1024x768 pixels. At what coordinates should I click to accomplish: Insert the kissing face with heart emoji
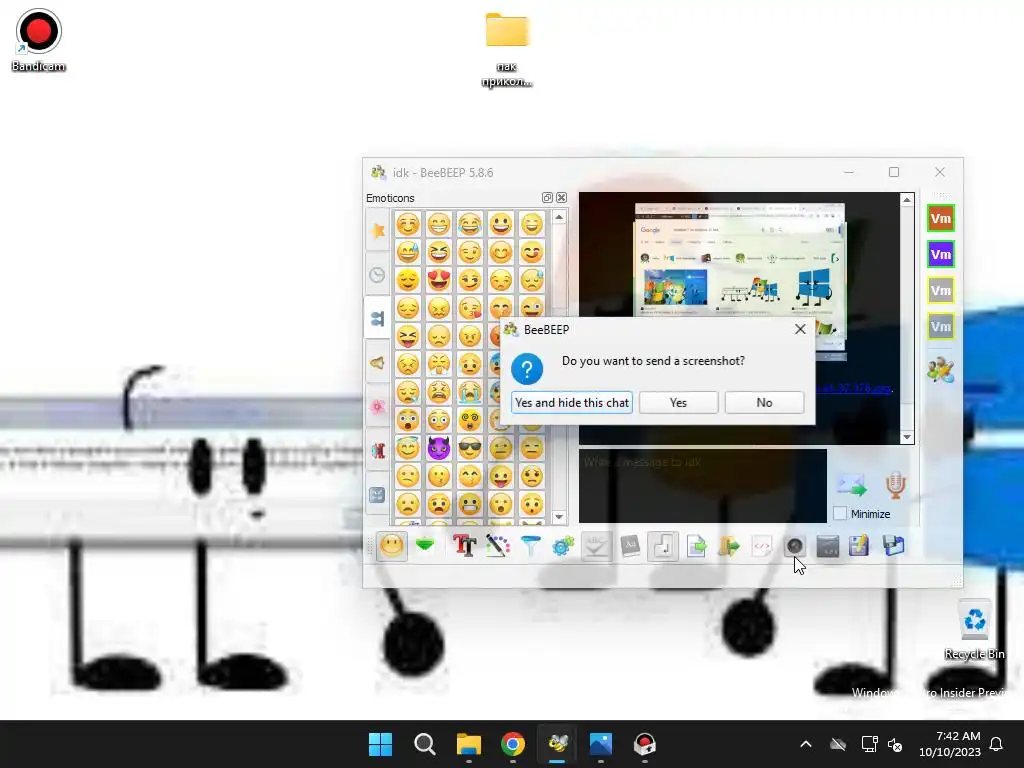pyautogui.click(x=470, y=308)
